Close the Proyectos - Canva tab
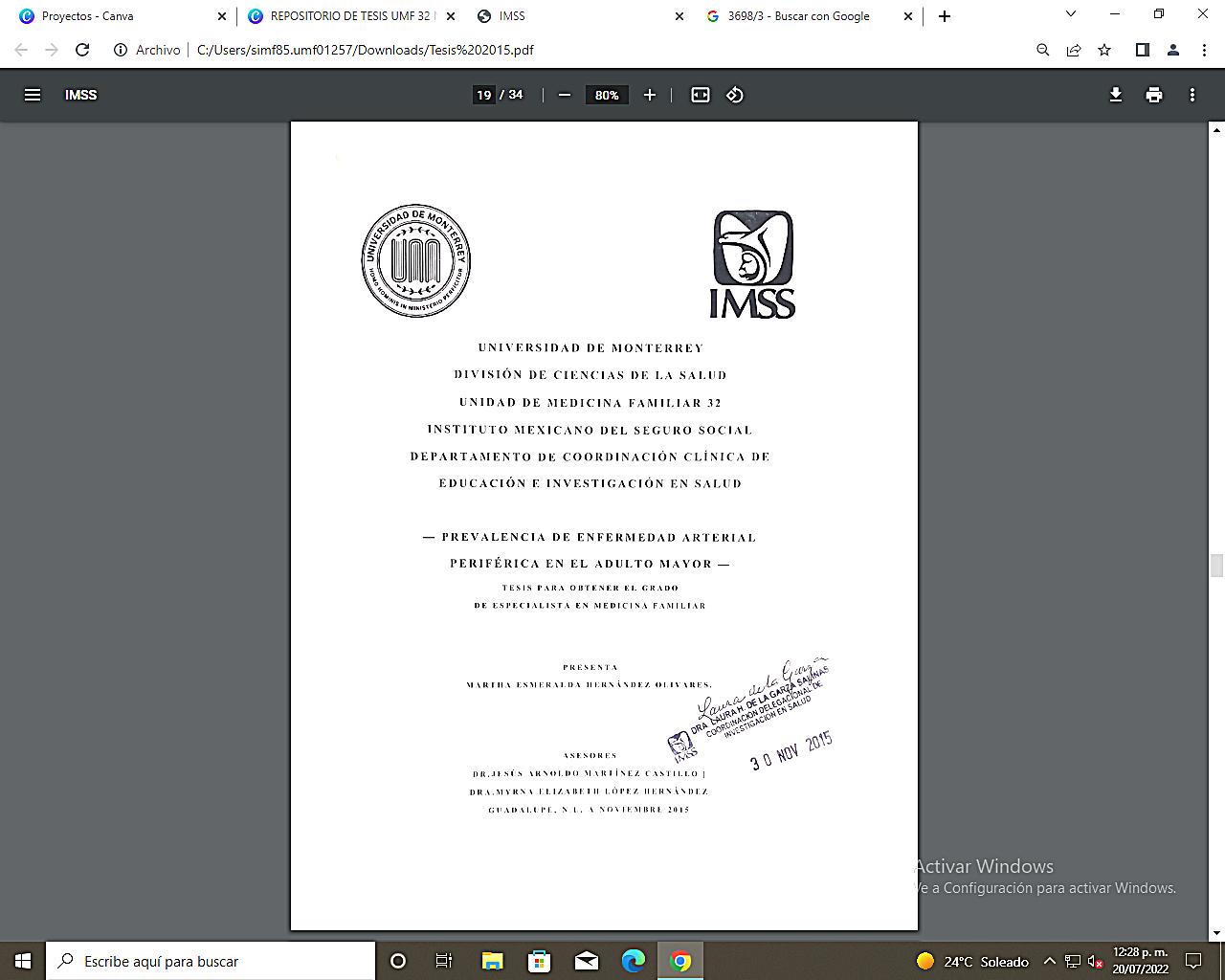The image size is (1225, 980). [222, 16]
